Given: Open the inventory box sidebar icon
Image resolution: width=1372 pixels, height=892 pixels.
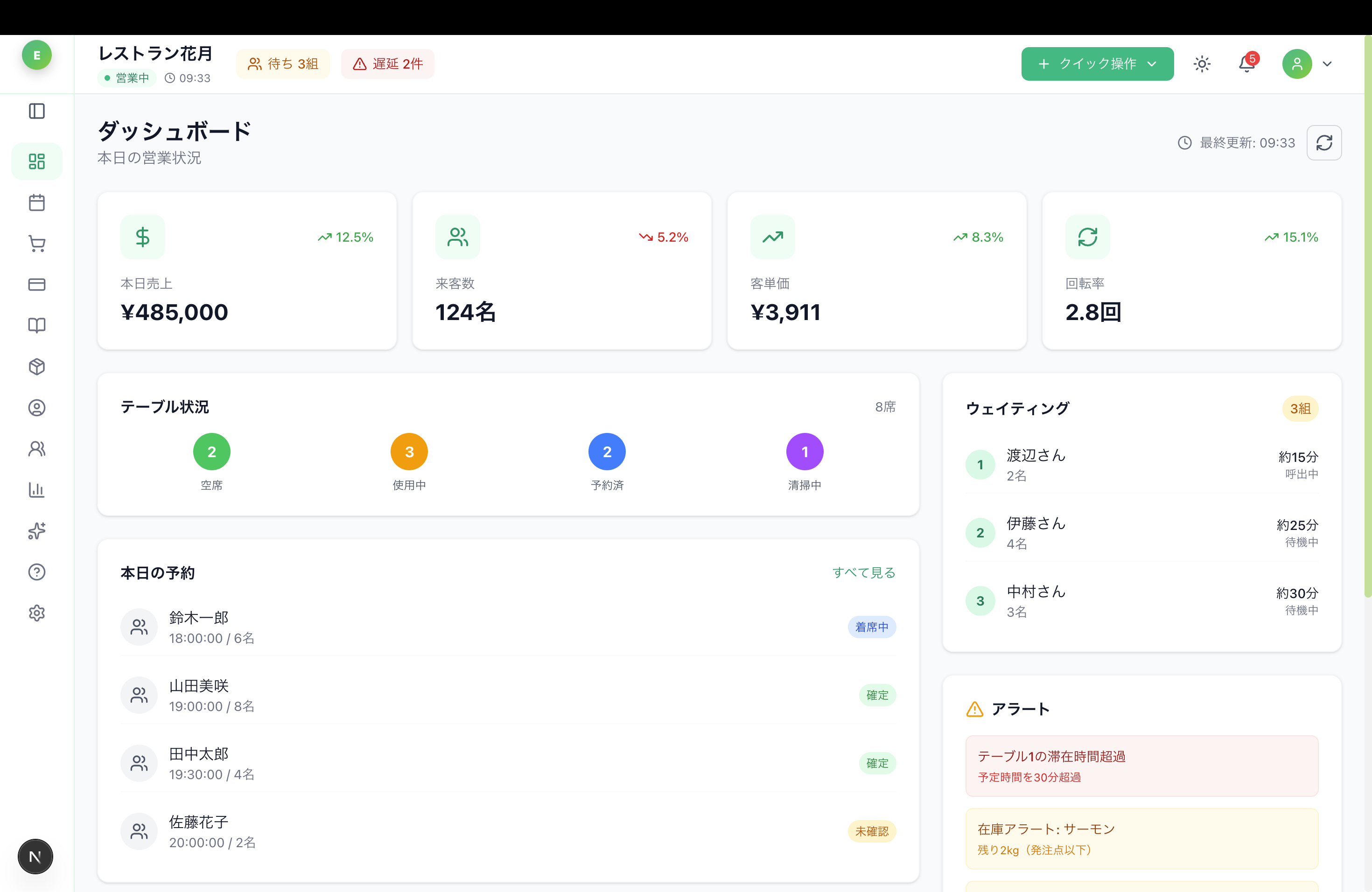Looking at the screenshot, I should tap(36, 367).
